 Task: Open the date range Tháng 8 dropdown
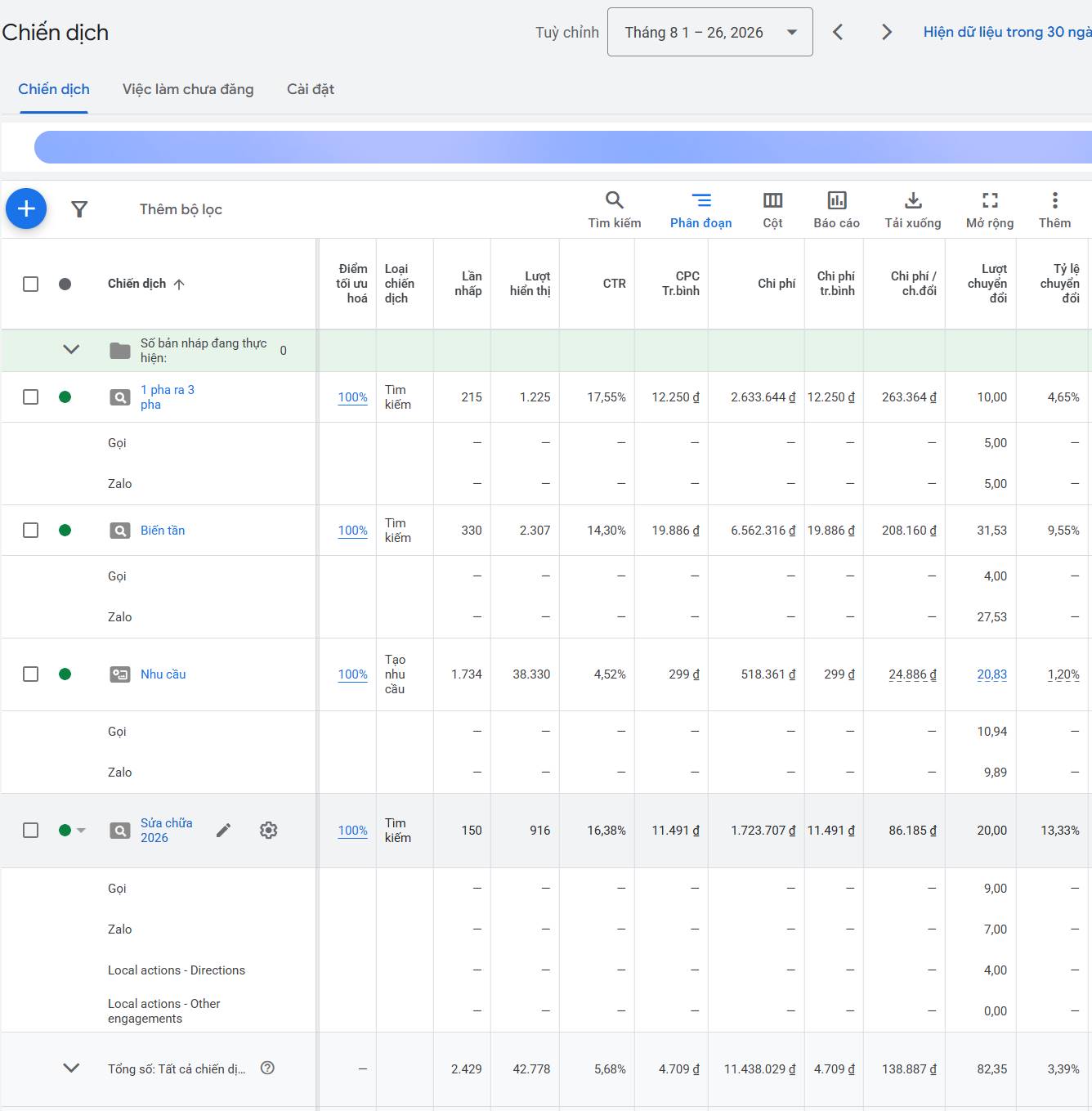tap(709, 32)
